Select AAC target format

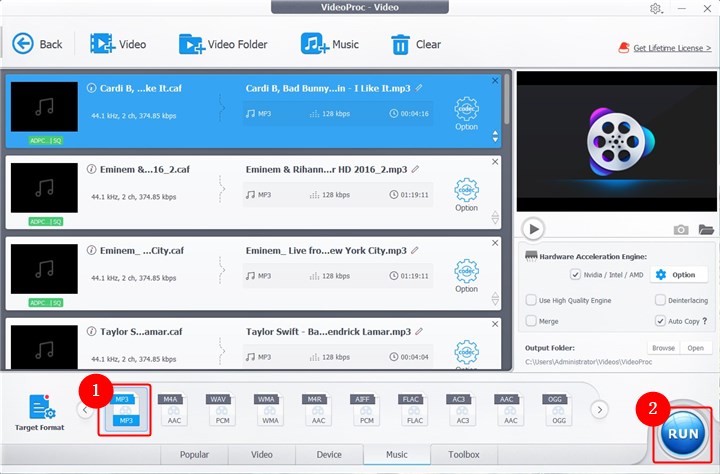point(510,410)
